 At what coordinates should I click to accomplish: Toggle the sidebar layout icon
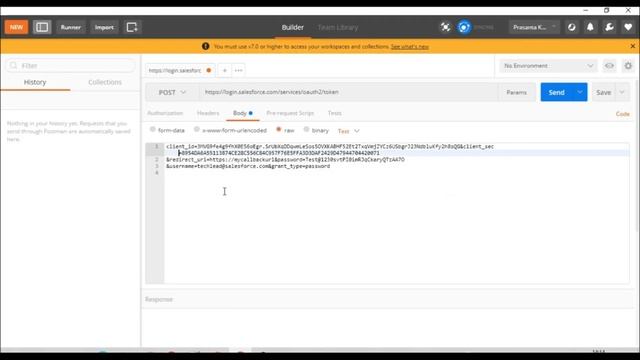point(42,27)
